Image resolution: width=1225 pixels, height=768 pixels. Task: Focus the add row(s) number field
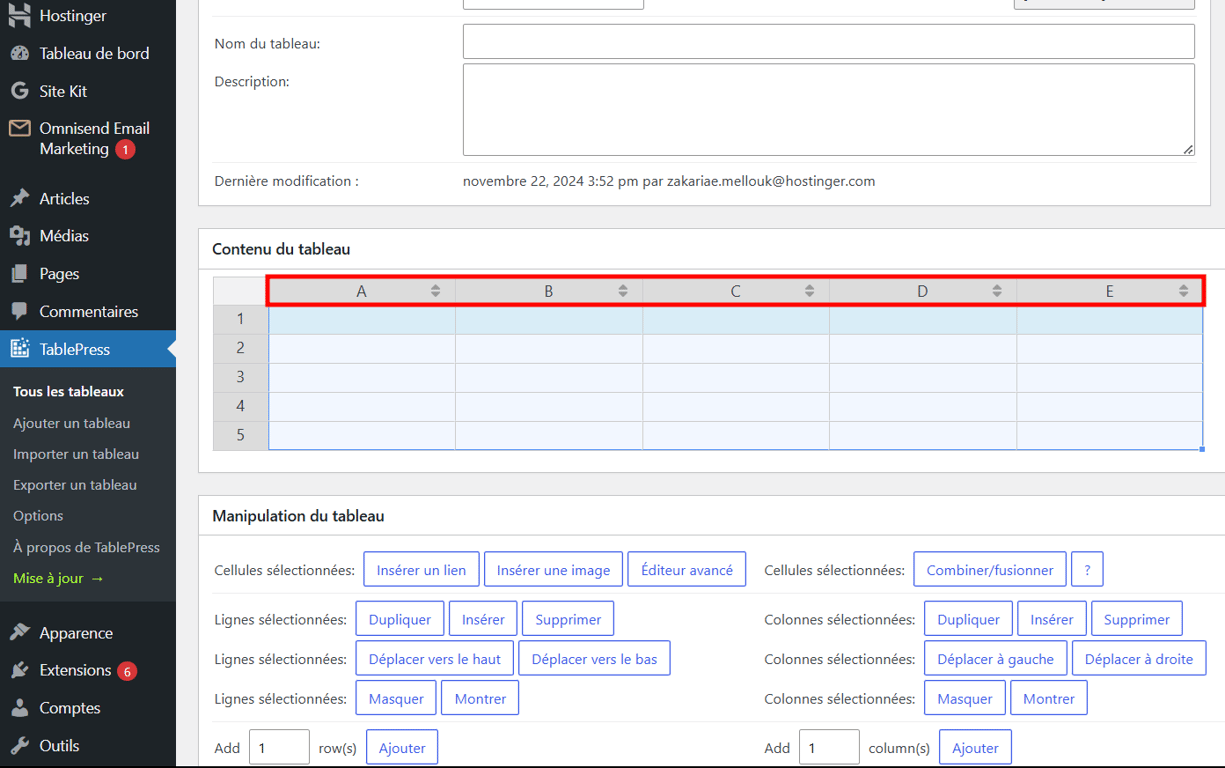[x=279, y=747]
